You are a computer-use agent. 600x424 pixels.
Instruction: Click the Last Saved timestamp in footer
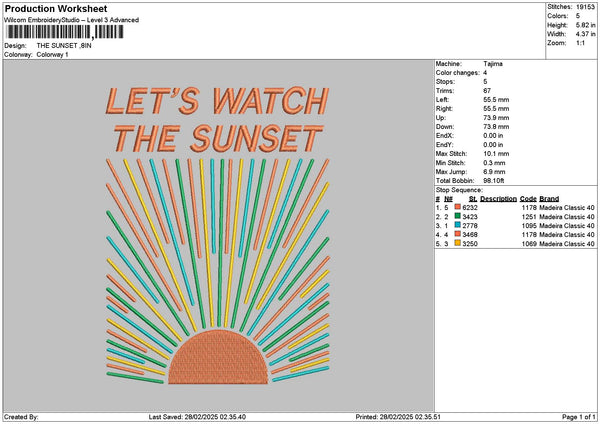196,416
